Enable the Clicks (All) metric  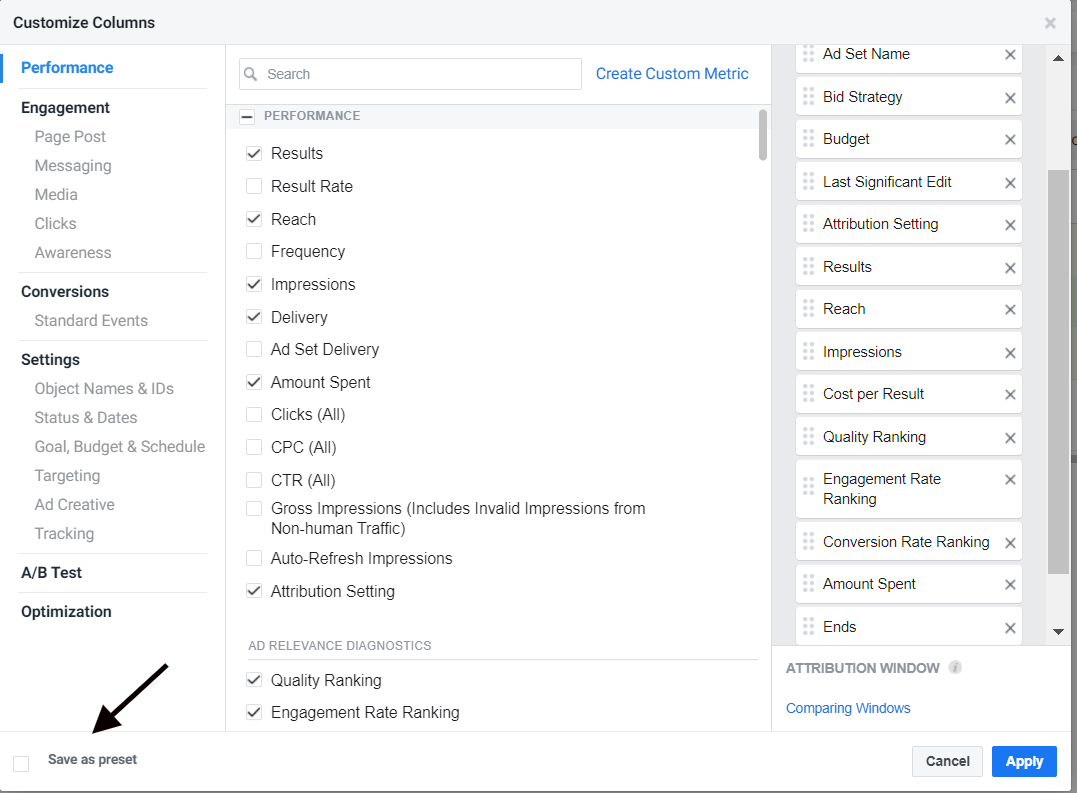point(253,414)
